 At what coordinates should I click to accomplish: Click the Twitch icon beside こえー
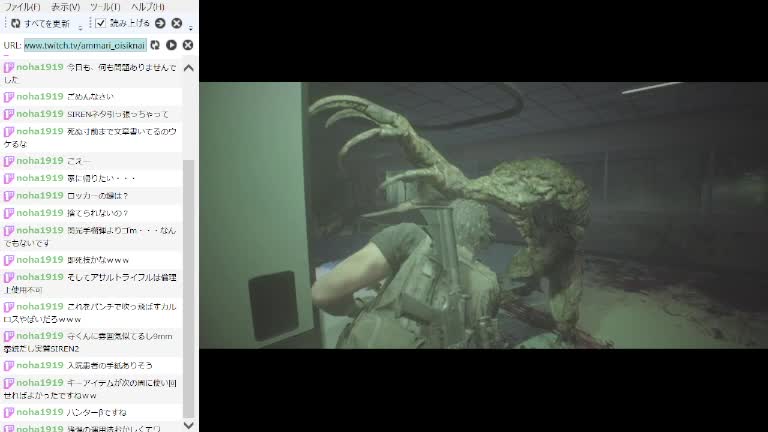(x=9, y=161)
